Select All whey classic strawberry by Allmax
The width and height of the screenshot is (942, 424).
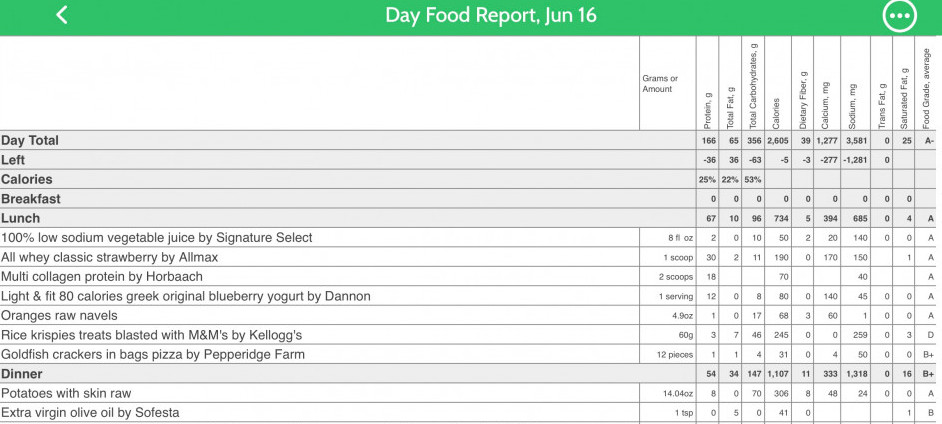[x=471, y=257]
